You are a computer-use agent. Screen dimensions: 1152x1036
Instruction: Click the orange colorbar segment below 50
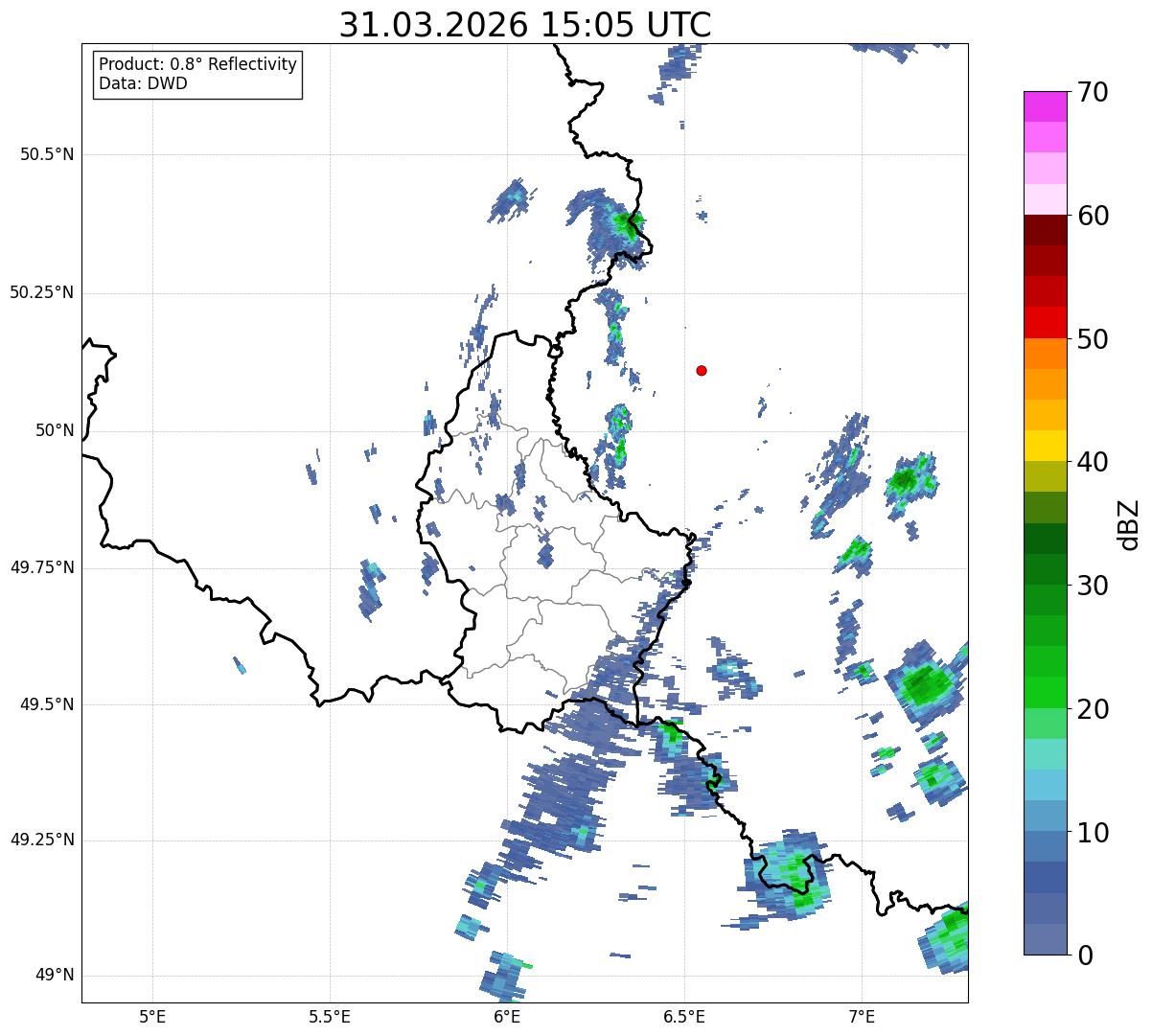tap(1045, 354)
